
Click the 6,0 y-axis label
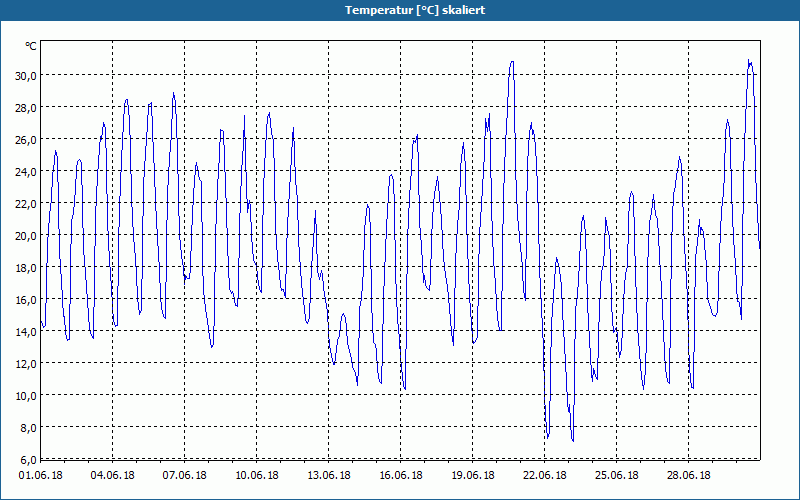click(29, 459)
